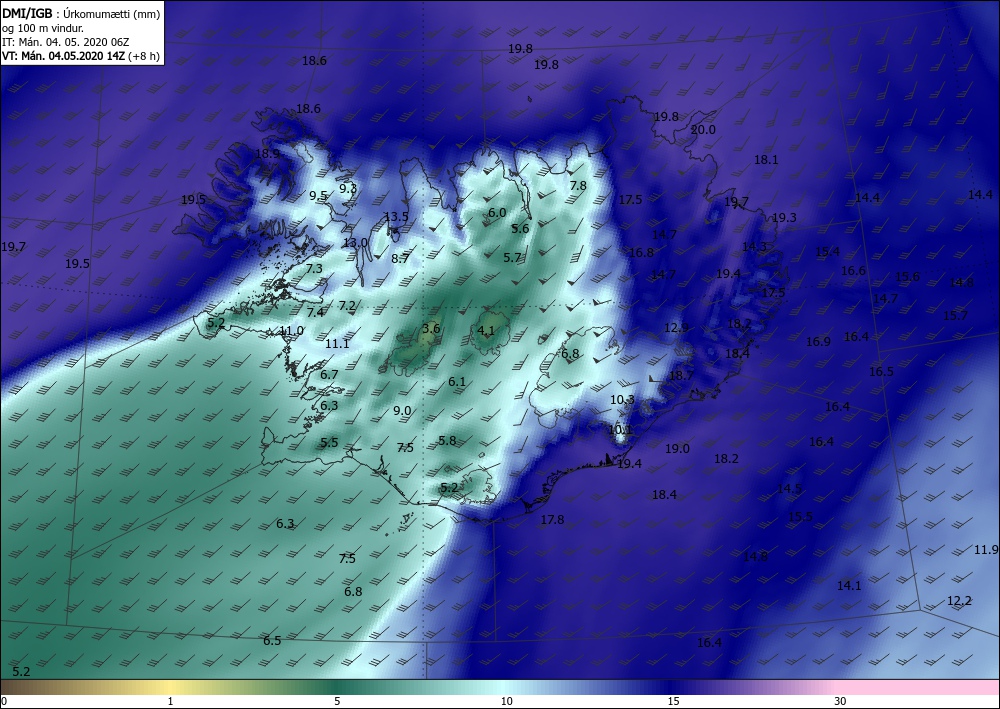Screen dimensions: 1000x709
Task: Click the map value 11.9
Action: click(x=986, y=549)
